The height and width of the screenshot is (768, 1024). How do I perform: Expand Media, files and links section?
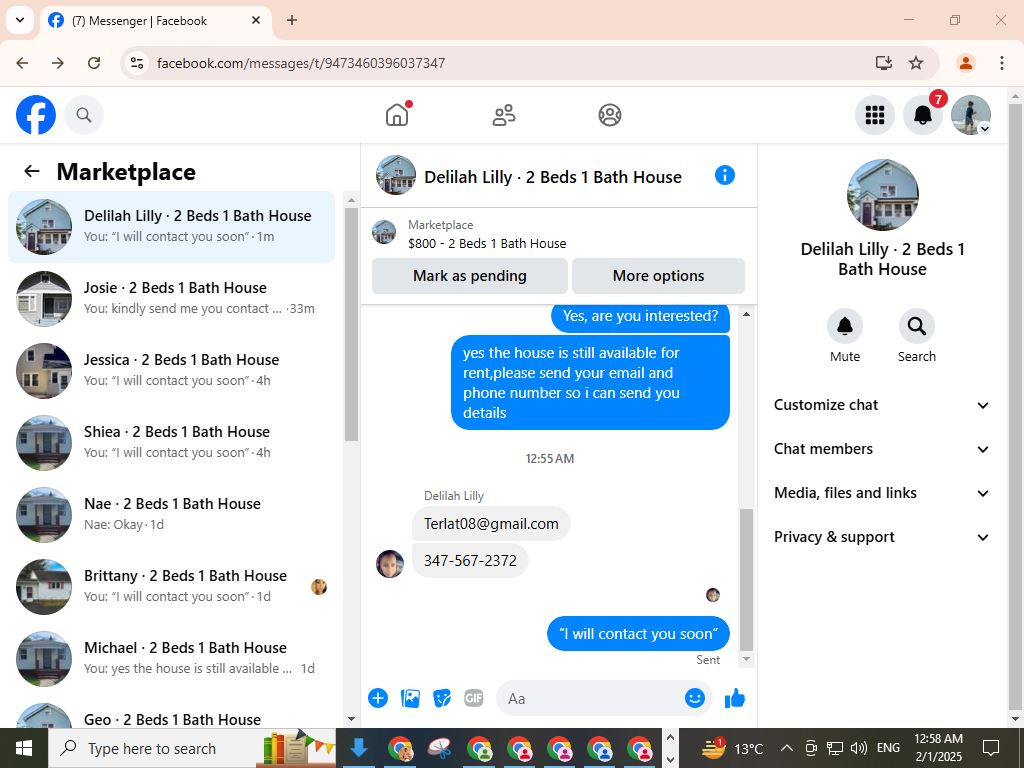[882, 493]
